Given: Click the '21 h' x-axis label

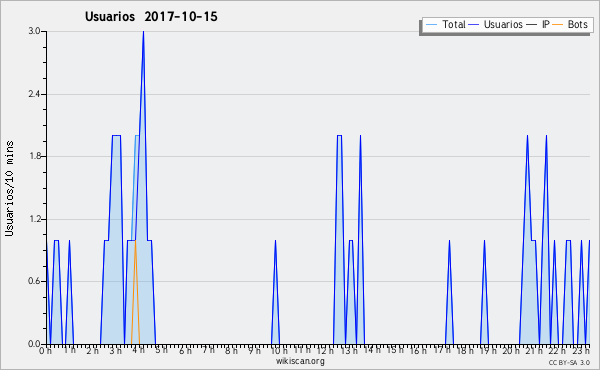Looking at the screenshot, I should 534,350.
